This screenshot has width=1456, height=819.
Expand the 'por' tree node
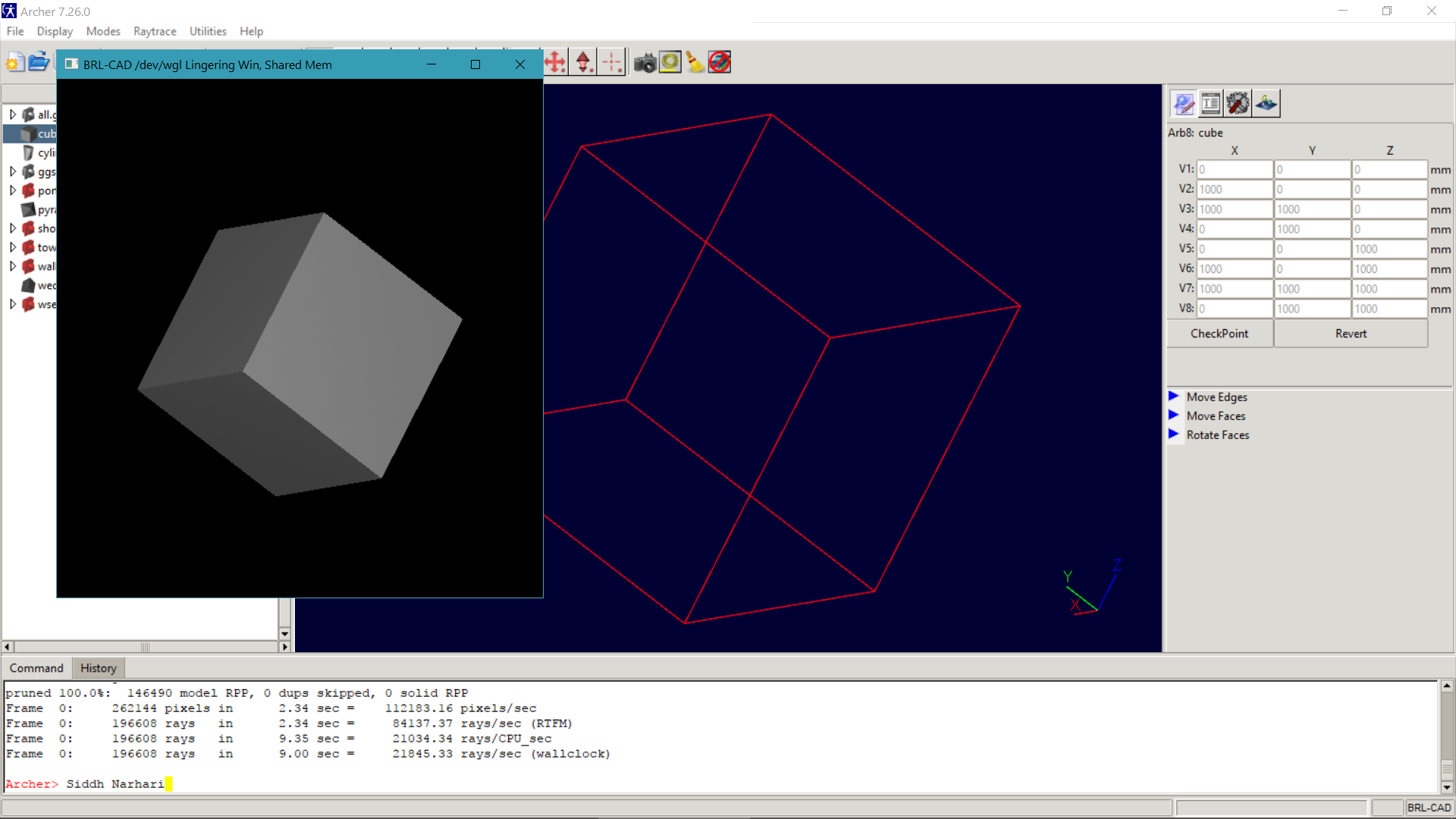[12, 190]
